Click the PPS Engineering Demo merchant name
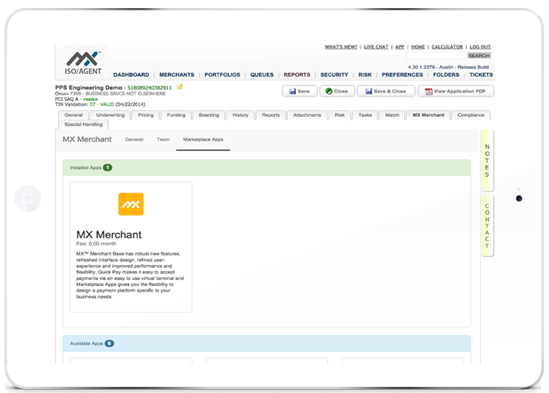 click(89, 88)
